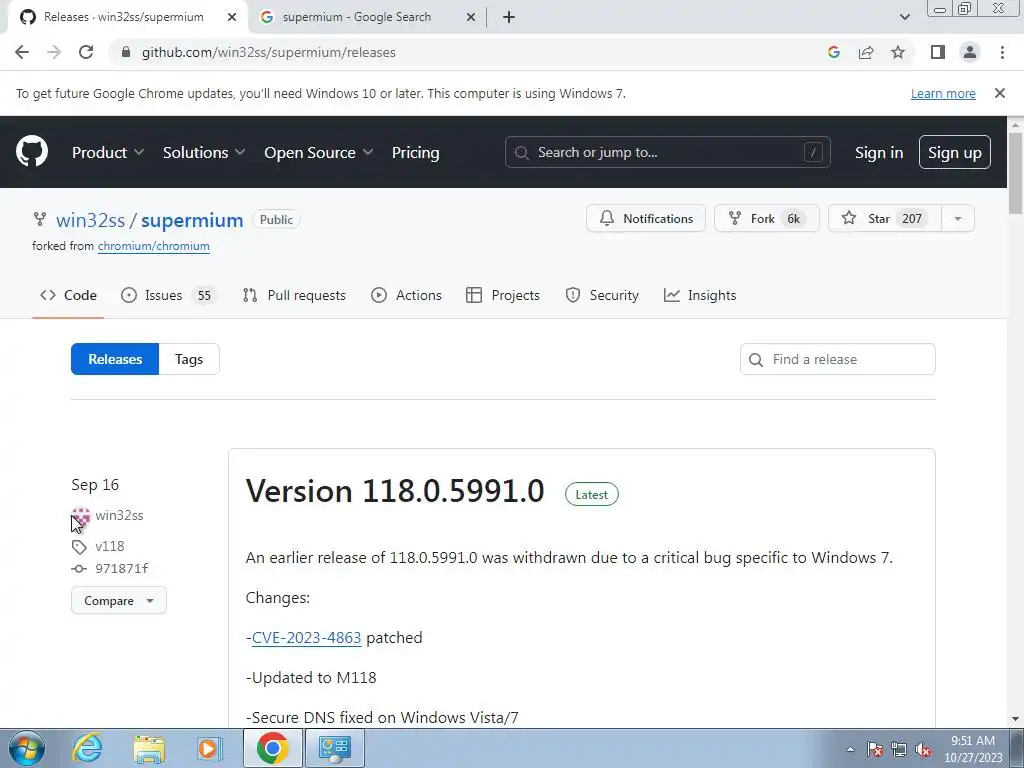Fork the repository with the Fork button

767,218
